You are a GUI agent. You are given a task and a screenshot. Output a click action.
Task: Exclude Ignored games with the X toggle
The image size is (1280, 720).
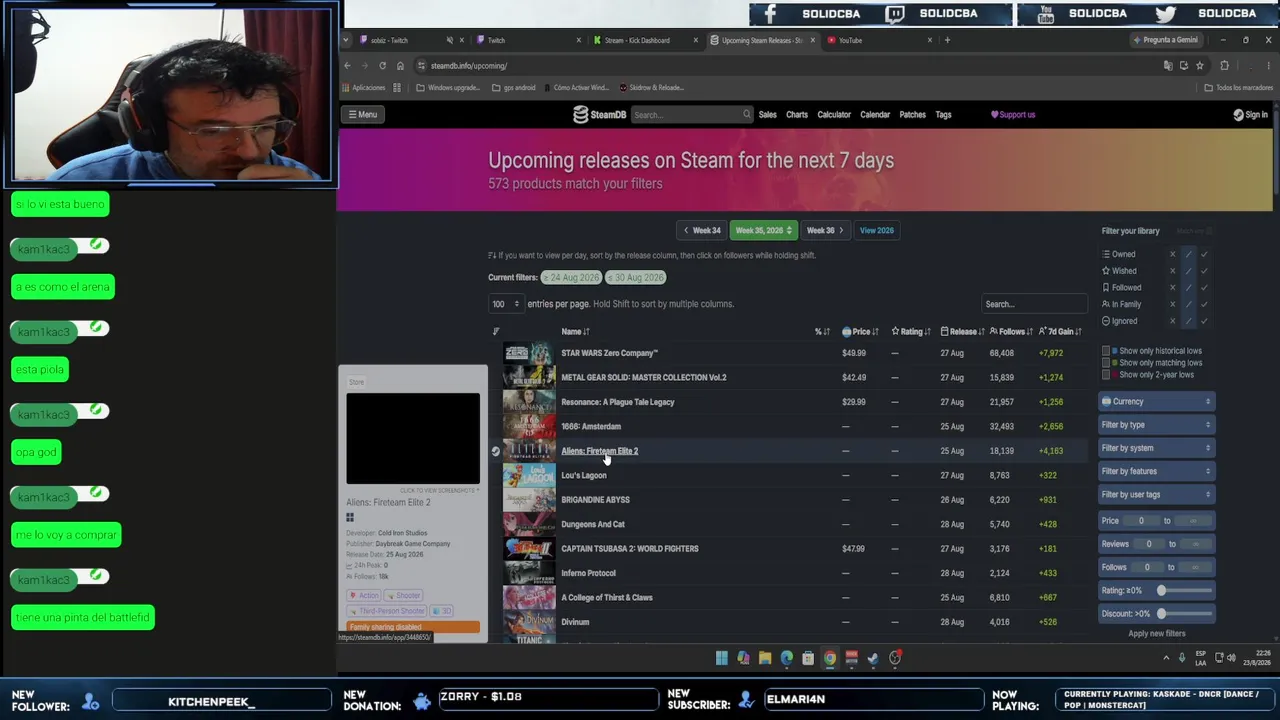[1173, 321]
